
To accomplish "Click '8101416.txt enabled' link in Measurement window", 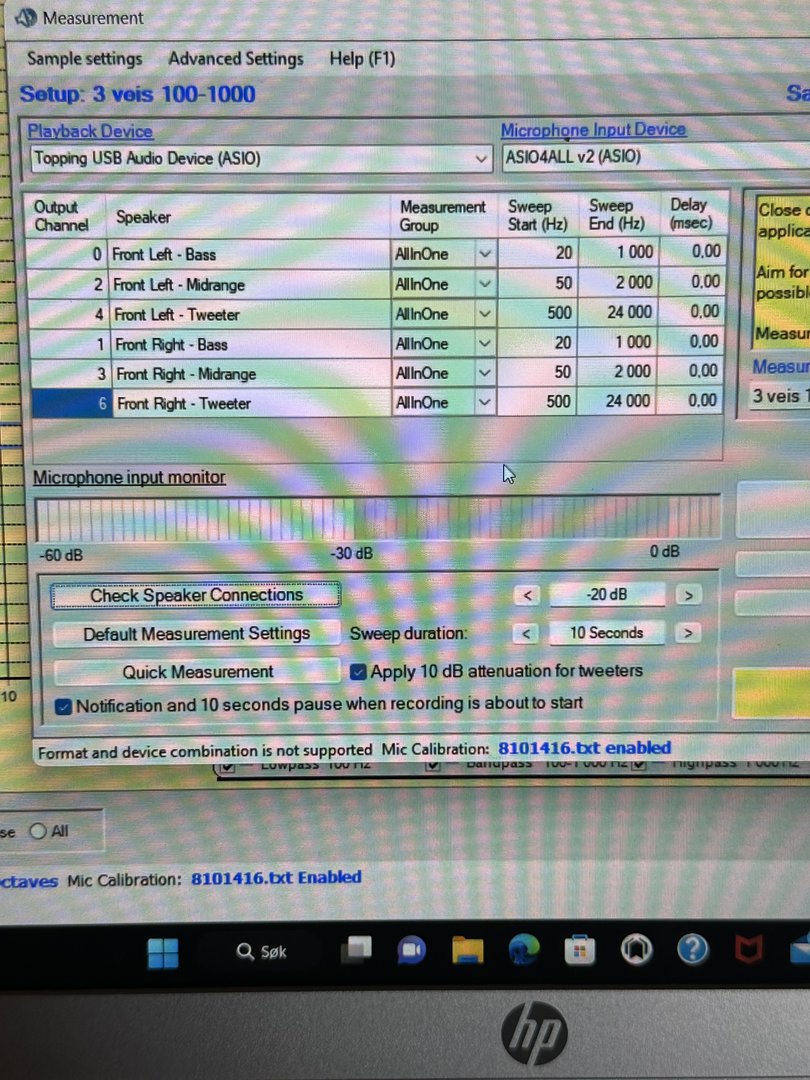I will (584, 749).
